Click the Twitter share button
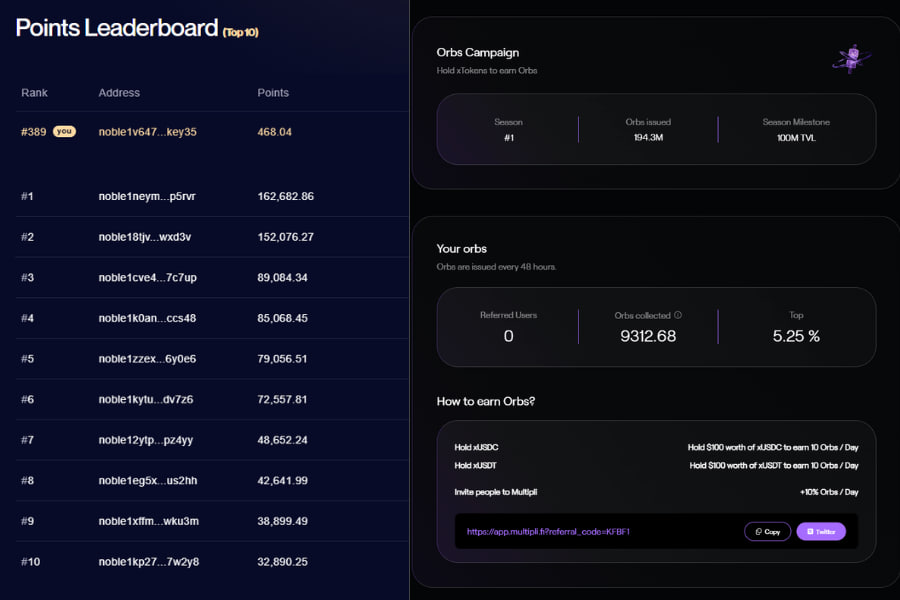The image size is (900, 600). pyautogui.click(x=821, y=531)
